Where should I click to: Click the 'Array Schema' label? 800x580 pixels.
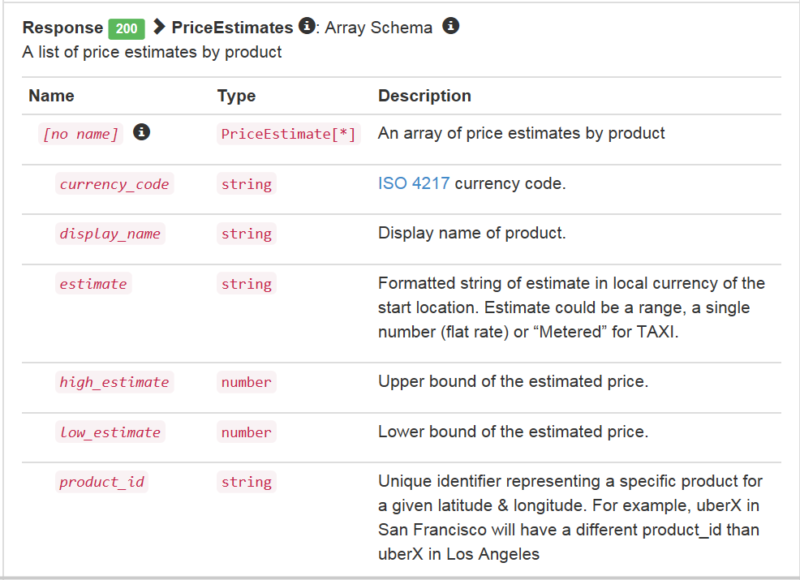pos(379,28)
